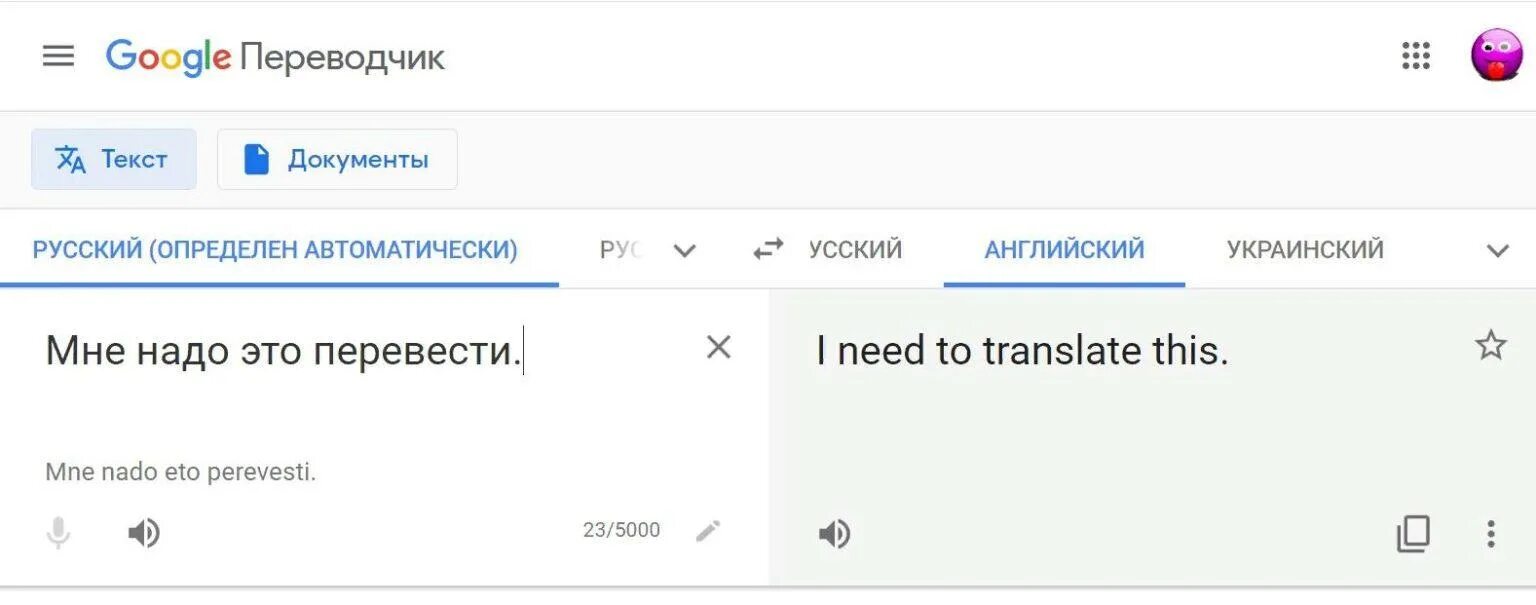Activate voice input microphone
This screenshot has width=1536, height=605.
click(59, 533)
